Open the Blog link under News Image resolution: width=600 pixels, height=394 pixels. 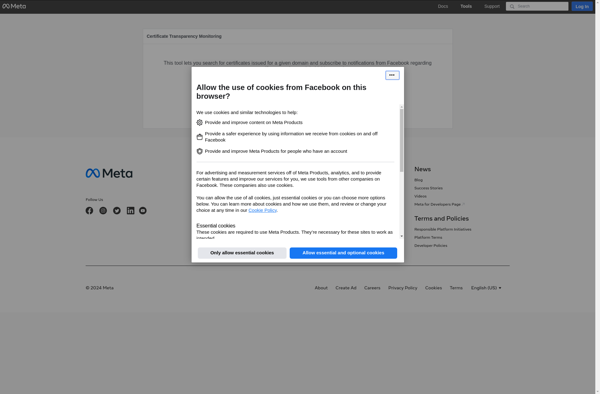[418, 180]
